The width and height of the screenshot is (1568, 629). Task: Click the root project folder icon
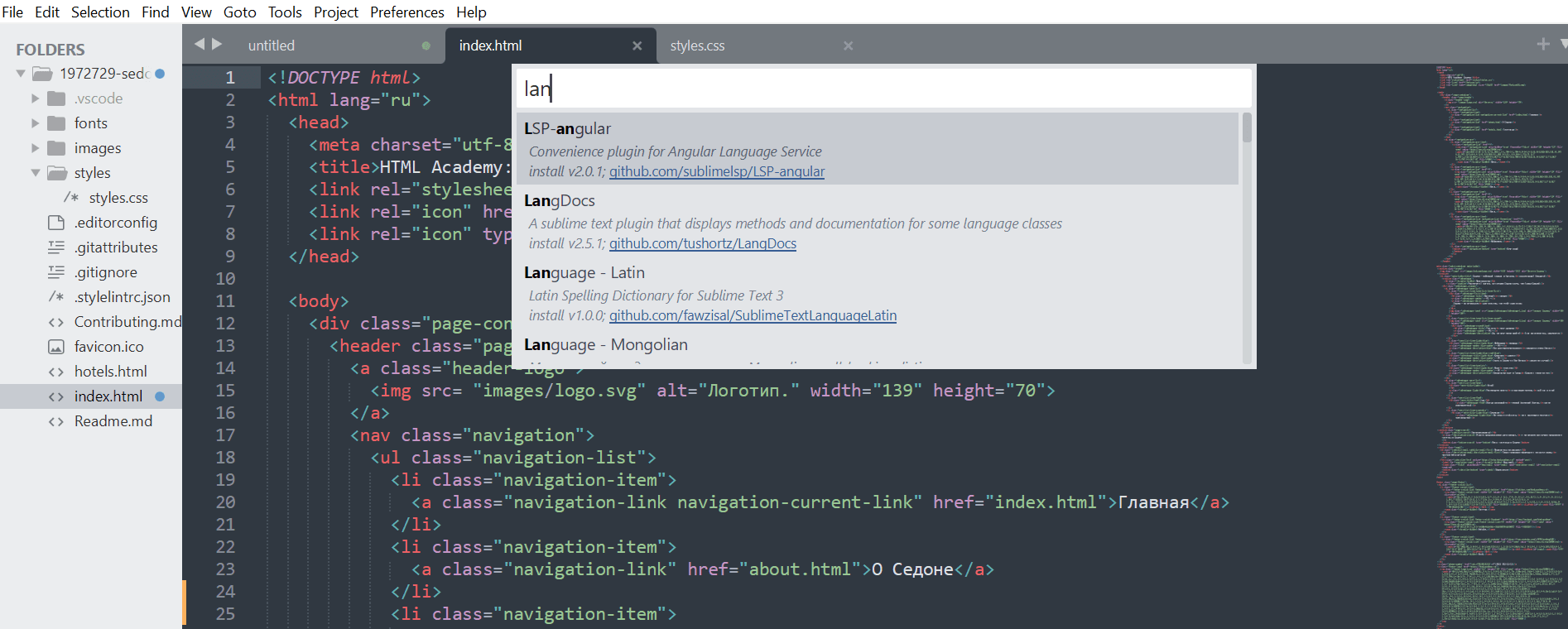(x=42, y=74)
